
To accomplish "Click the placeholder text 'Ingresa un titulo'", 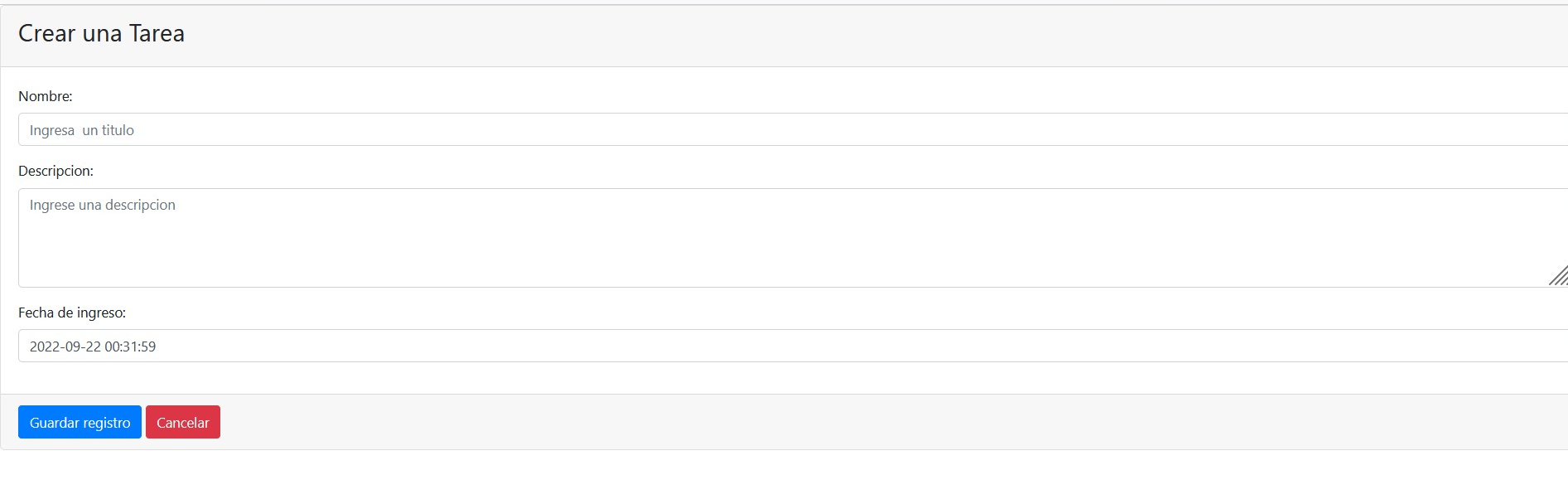I will click(x=82, y=129).
